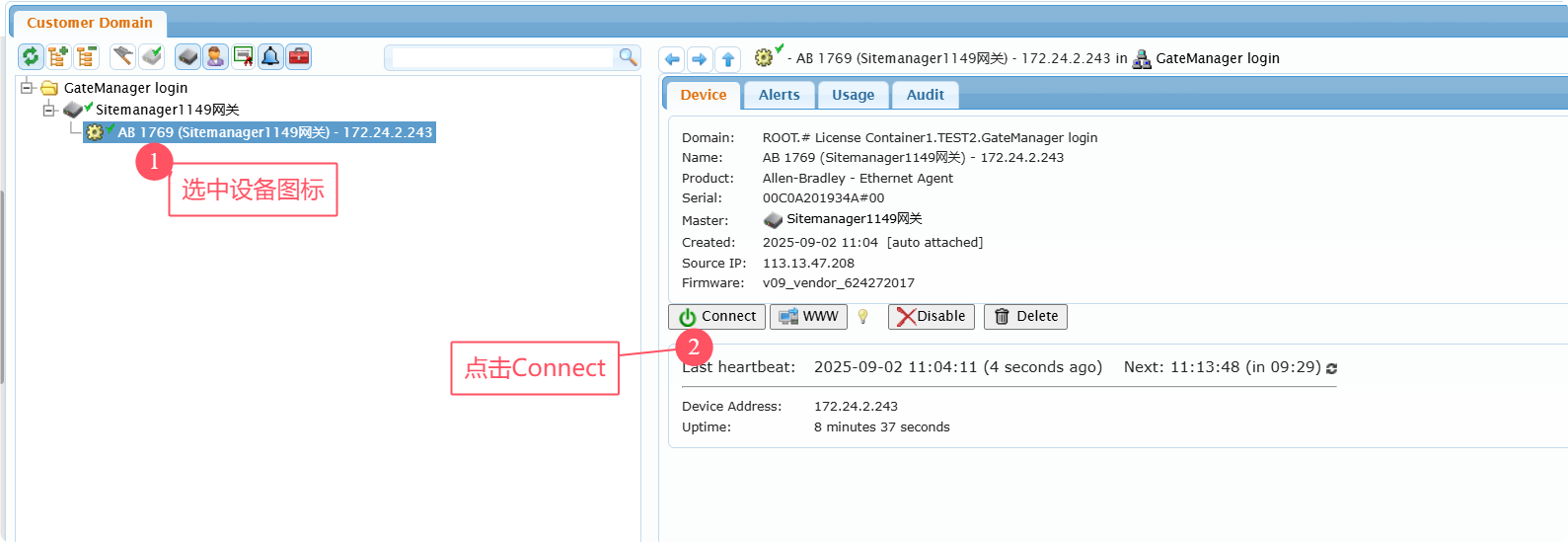Switch to the Device tab
The width and height of the screenshot is (1568, 542).
click(x=704, y=95)
